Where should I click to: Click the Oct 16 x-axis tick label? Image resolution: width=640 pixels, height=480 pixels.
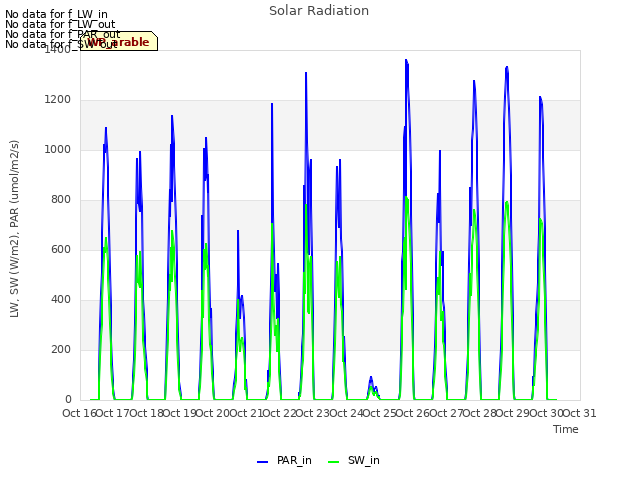pos(79,413)
